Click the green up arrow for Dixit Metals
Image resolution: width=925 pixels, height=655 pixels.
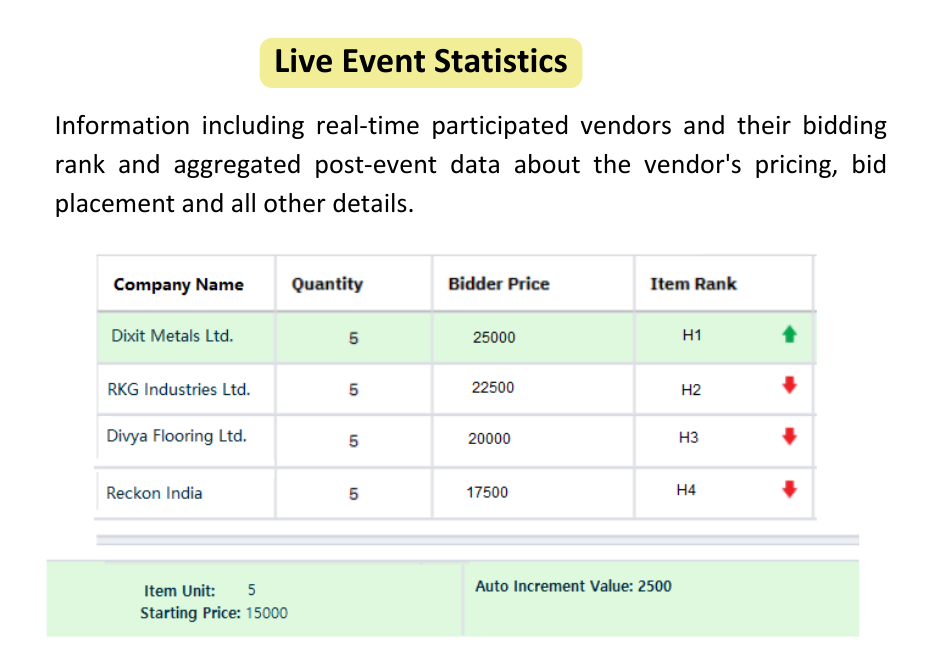789,335
